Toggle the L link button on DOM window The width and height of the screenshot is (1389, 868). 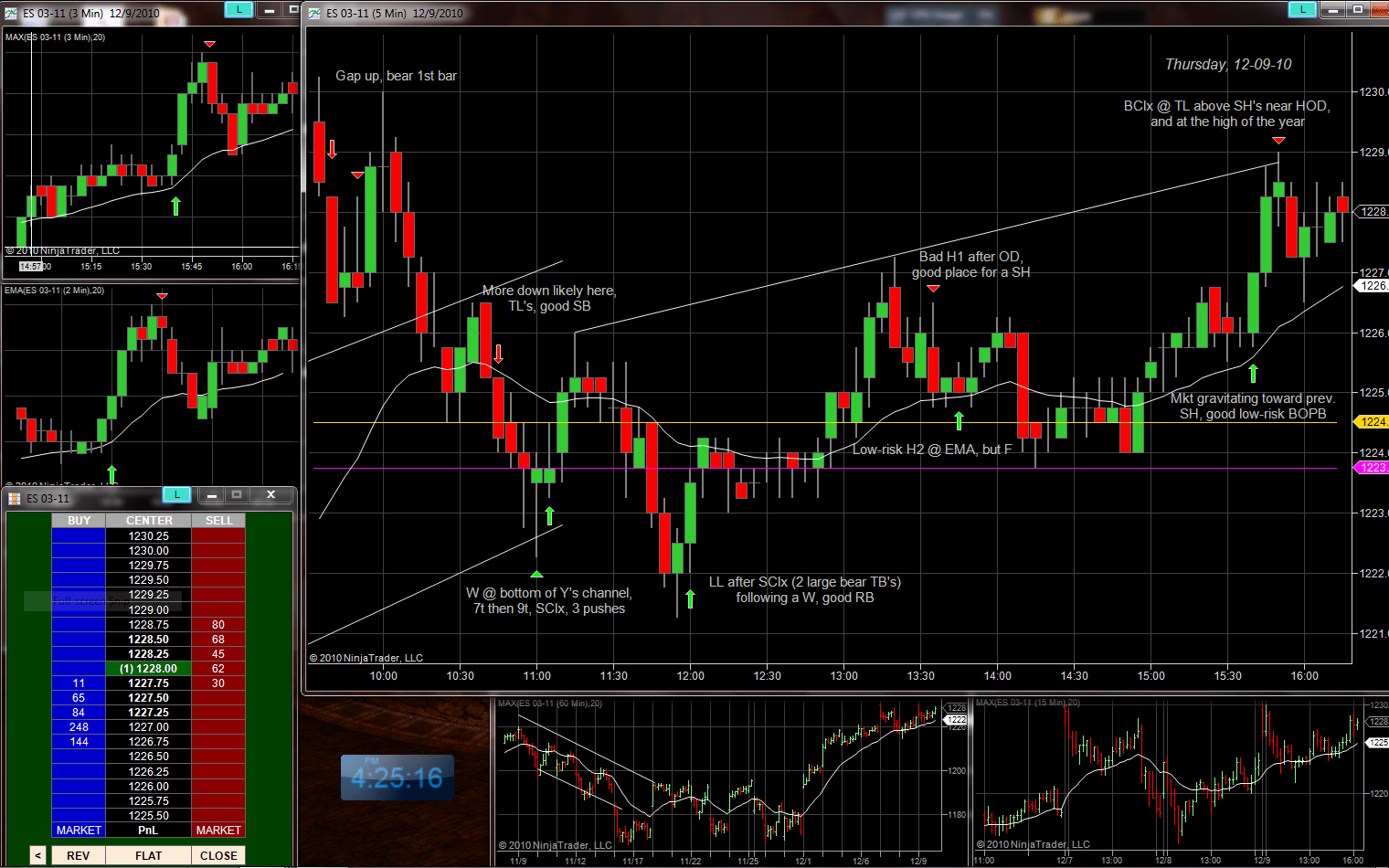[176, 494]
